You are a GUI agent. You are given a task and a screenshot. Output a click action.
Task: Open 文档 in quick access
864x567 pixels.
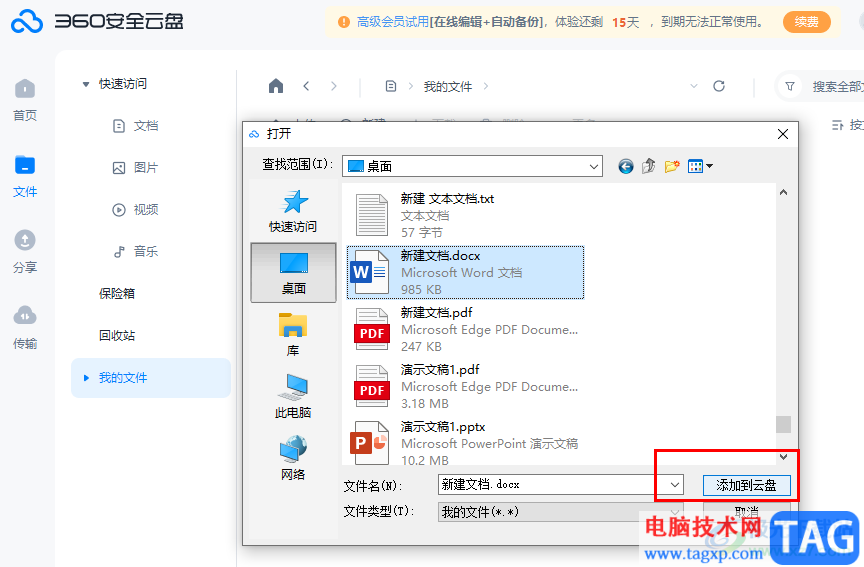(136, 126)
